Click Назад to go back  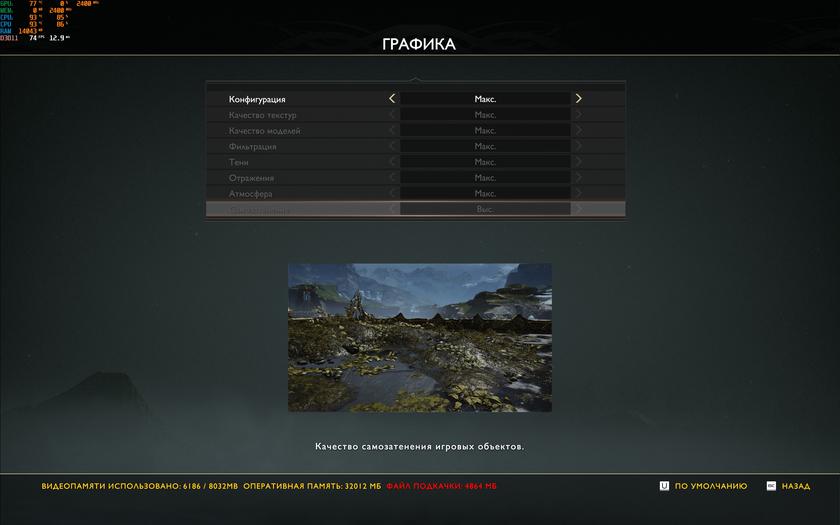point(795,486)
